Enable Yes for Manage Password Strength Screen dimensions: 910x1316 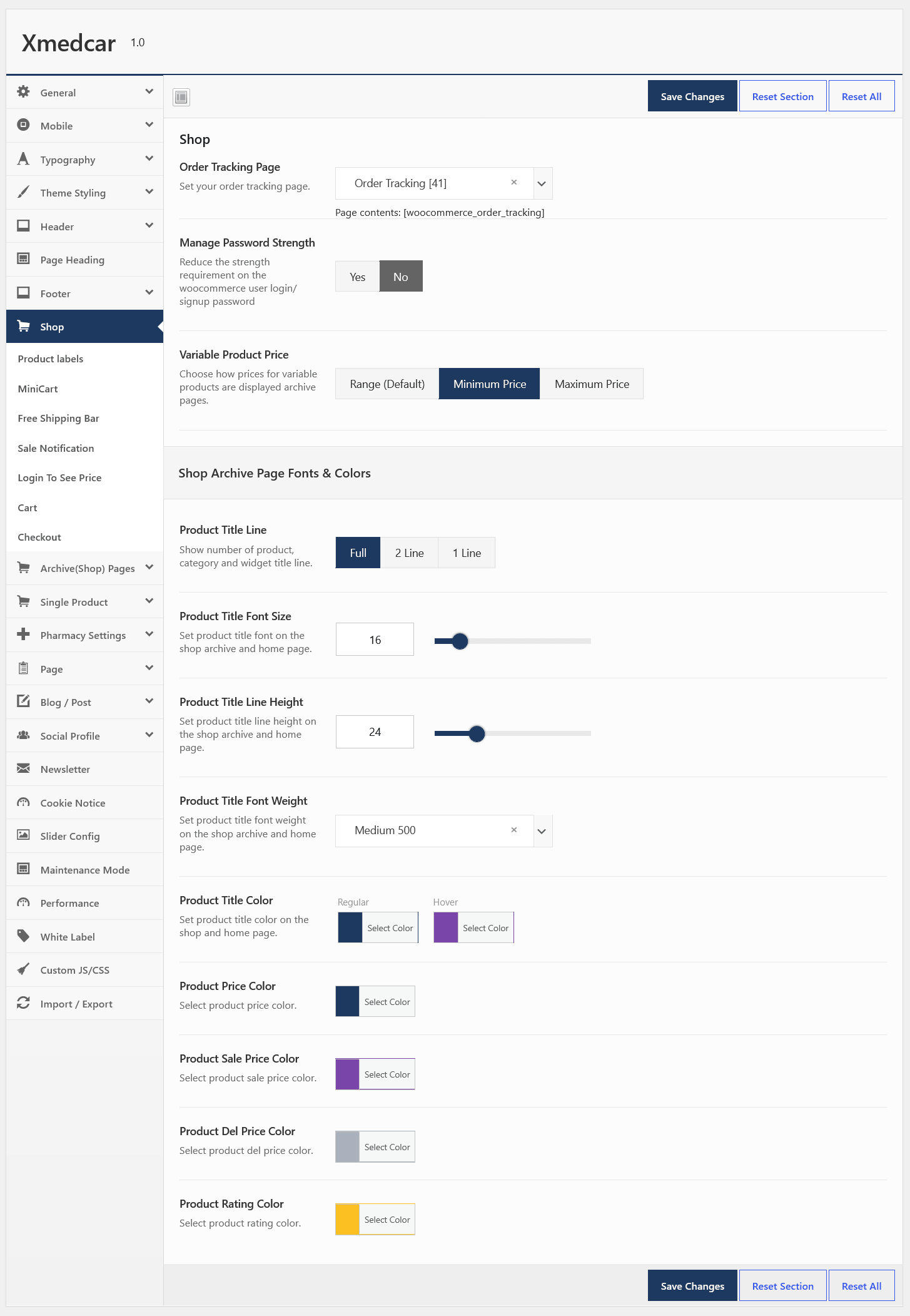coord(358,277)
